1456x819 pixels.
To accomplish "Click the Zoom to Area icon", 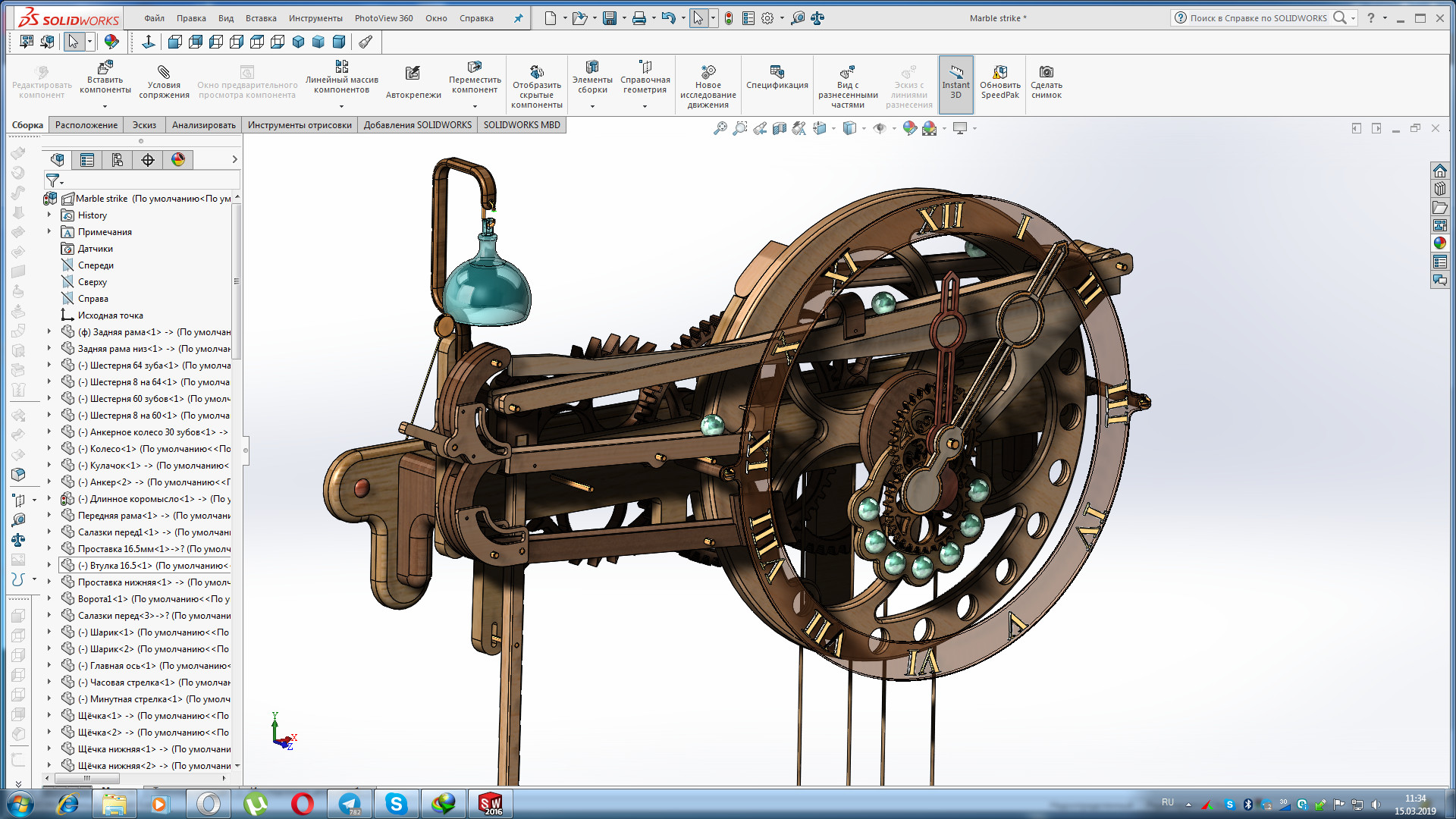I will pyautogui.click(x=739, y=128).
